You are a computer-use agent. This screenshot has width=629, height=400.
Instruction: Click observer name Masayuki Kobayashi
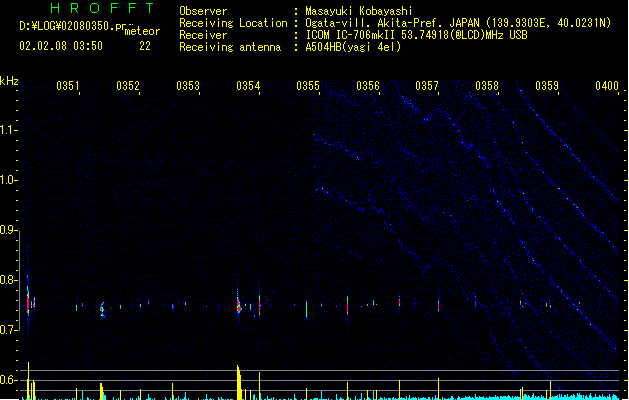[359, 11]
